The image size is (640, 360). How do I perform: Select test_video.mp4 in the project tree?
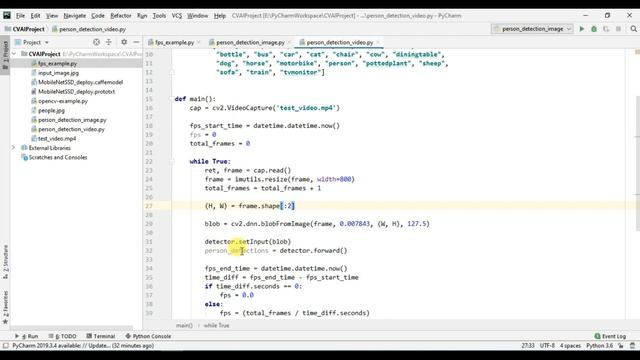(57, 139)
